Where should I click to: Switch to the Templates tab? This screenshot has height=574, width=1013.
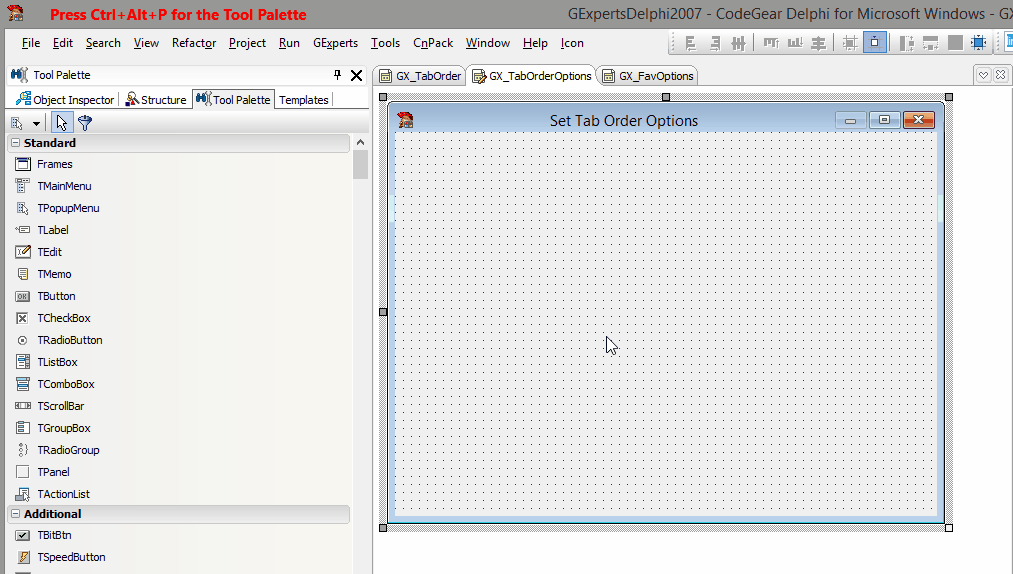(x=304, y=100)
